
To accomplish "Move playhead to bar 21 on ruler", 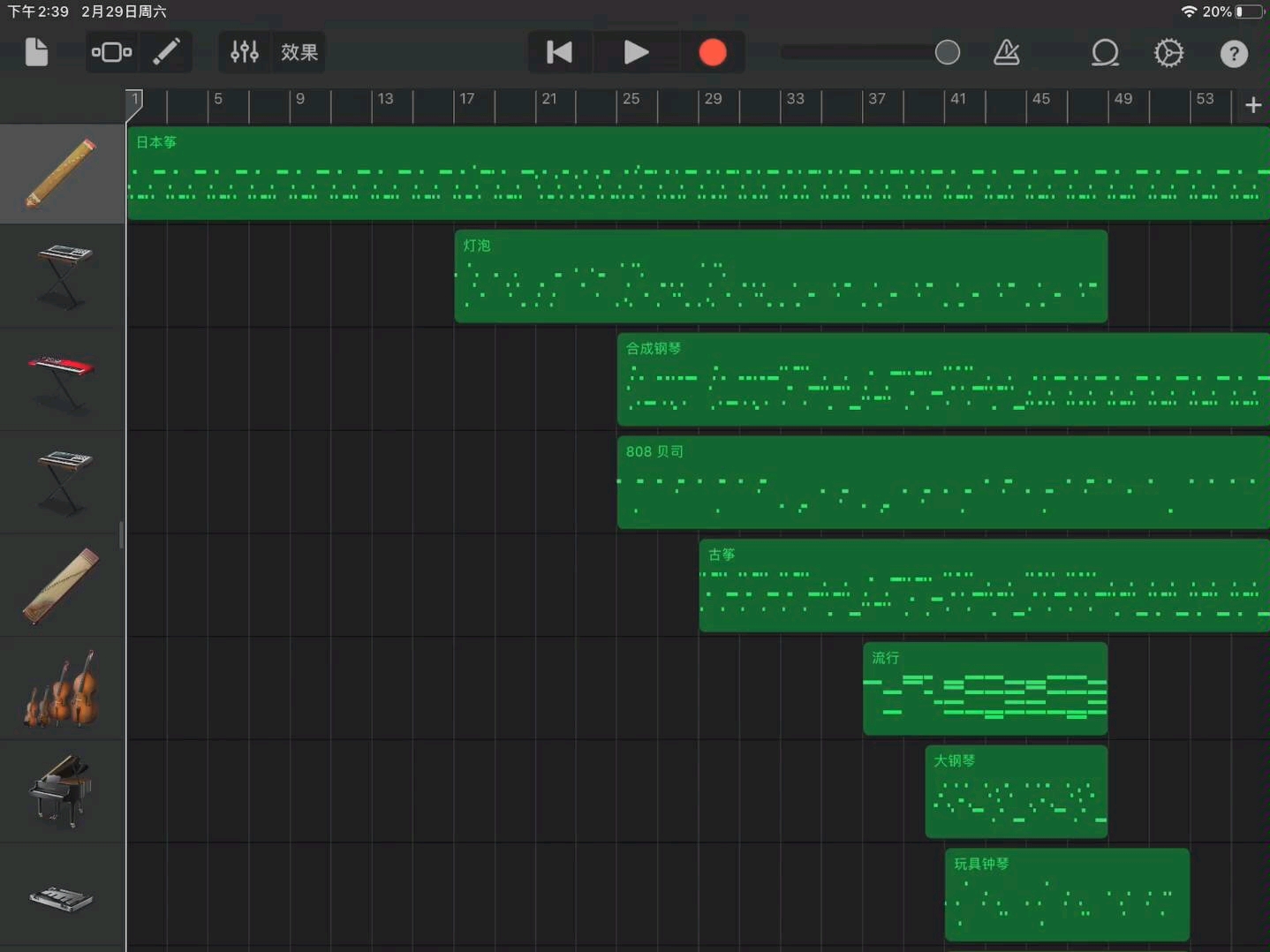I will click(549, 99).
